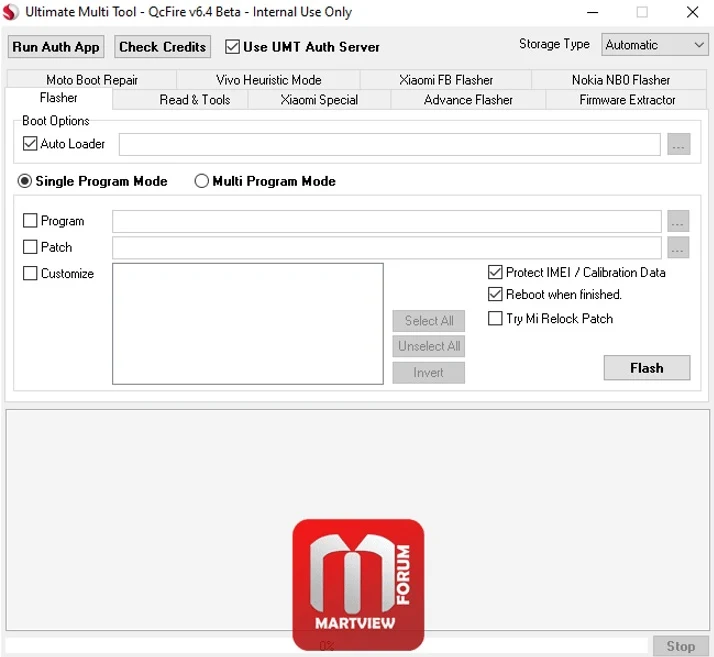This screenshot has height=657, width=714.
Task: Browse for loader file with ellipsis button
Action: 678,144
